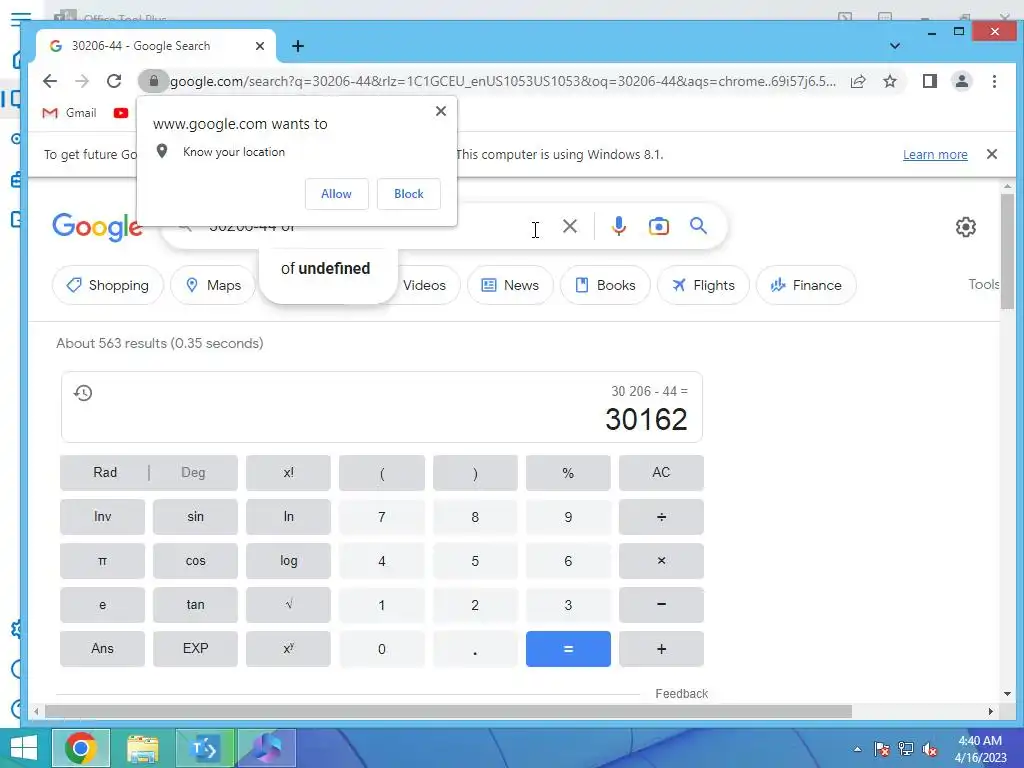Toggle the Inv inverse functions key
Image resolution: width=1024 pixels, height=768 pixels.
coord(103,517)
